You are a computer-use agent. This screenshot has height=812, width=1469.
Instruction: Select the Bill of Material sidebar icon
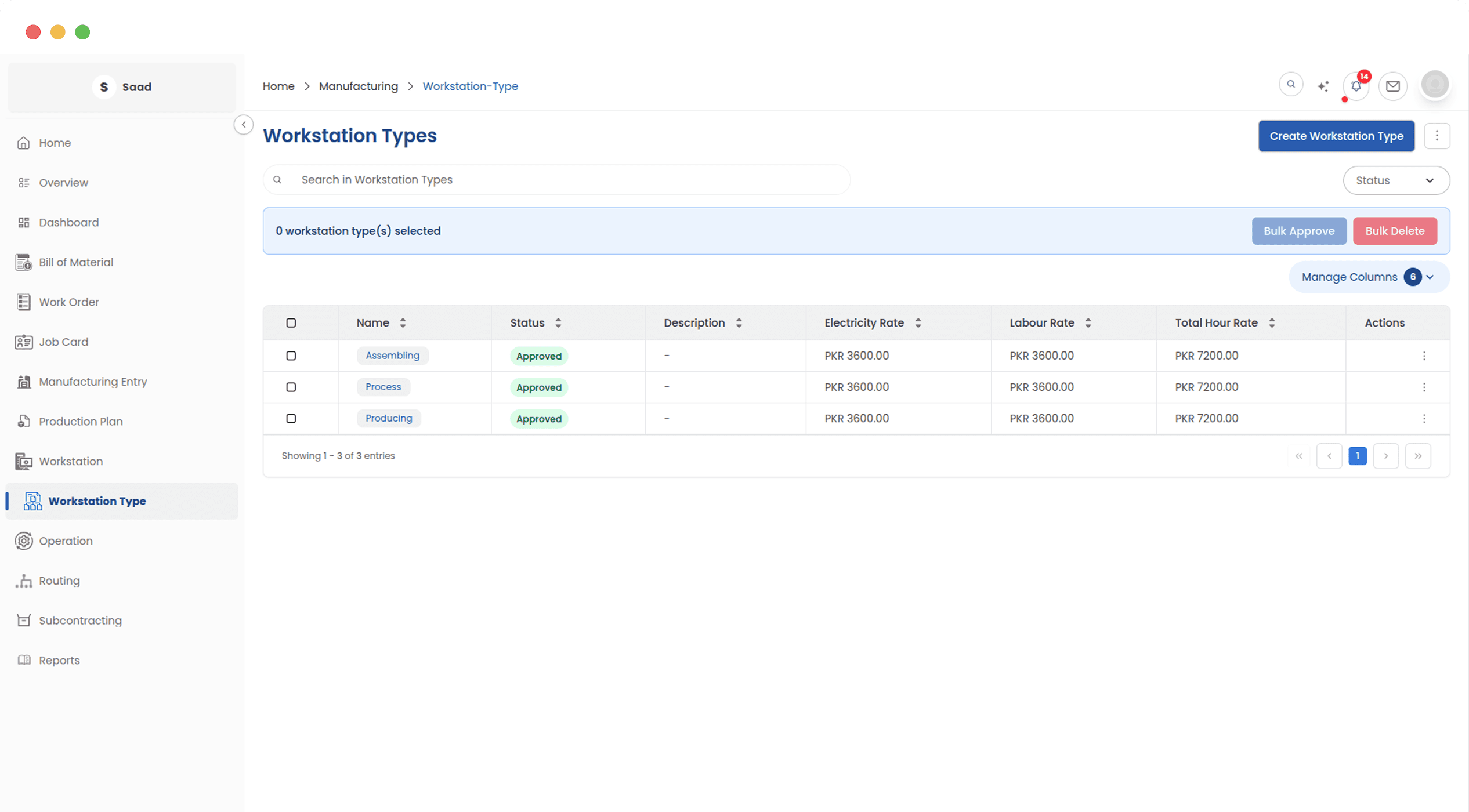tap(23, 262)
